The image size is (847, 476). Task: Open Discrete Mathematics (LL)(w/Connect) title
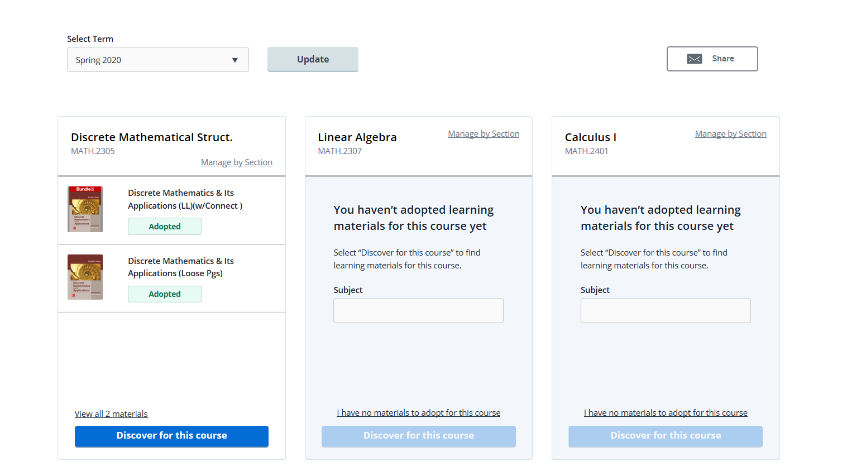pos(186,199)
